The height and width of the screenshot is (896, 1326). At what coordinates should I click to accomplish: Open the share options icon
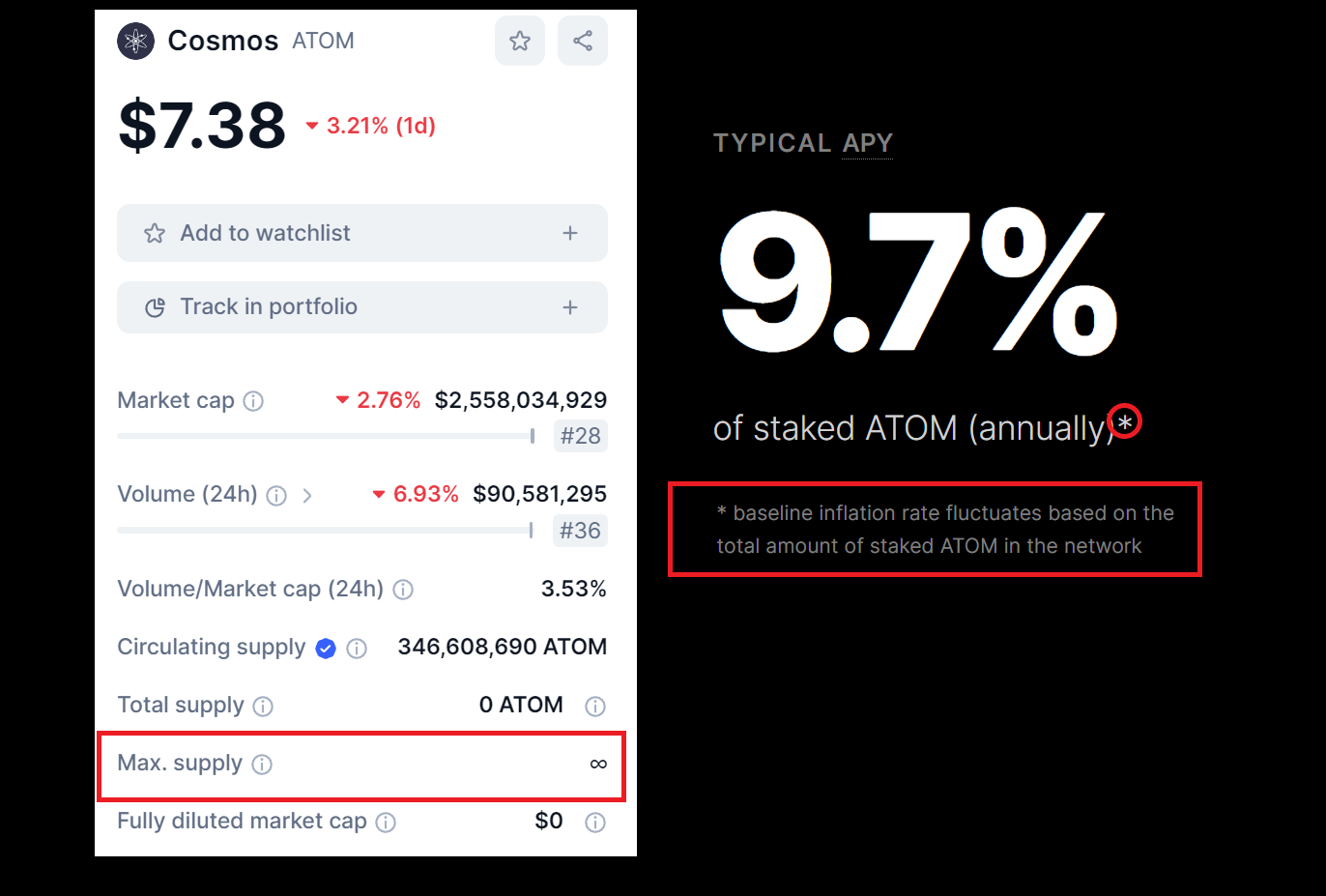coord(583,41)
